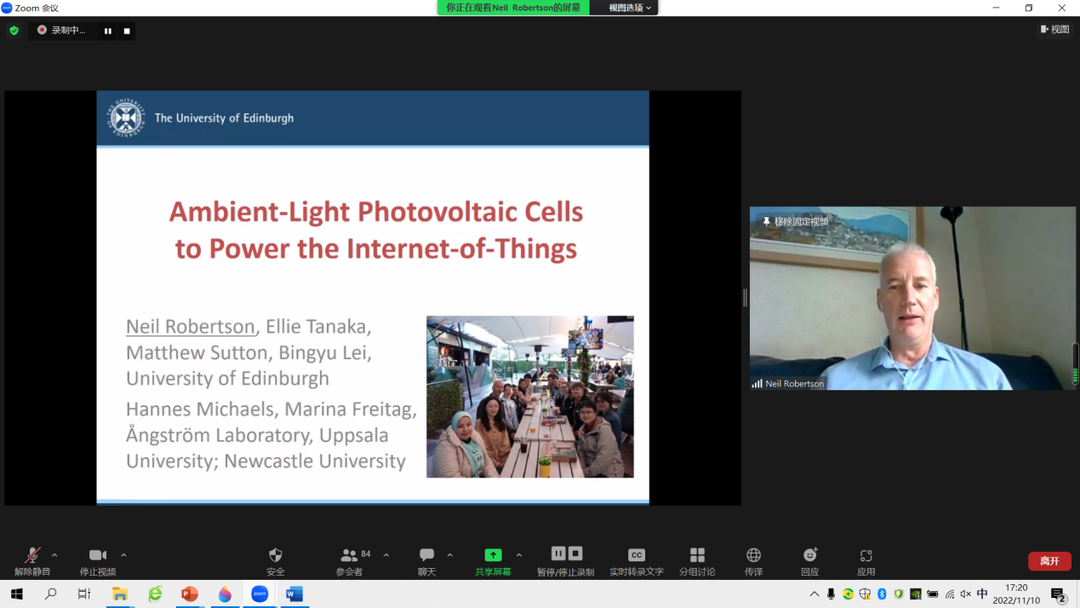Open the Participants panel
Viewport: 1080px width, 608px height.
pyautogui.click(x=350, y=557)
